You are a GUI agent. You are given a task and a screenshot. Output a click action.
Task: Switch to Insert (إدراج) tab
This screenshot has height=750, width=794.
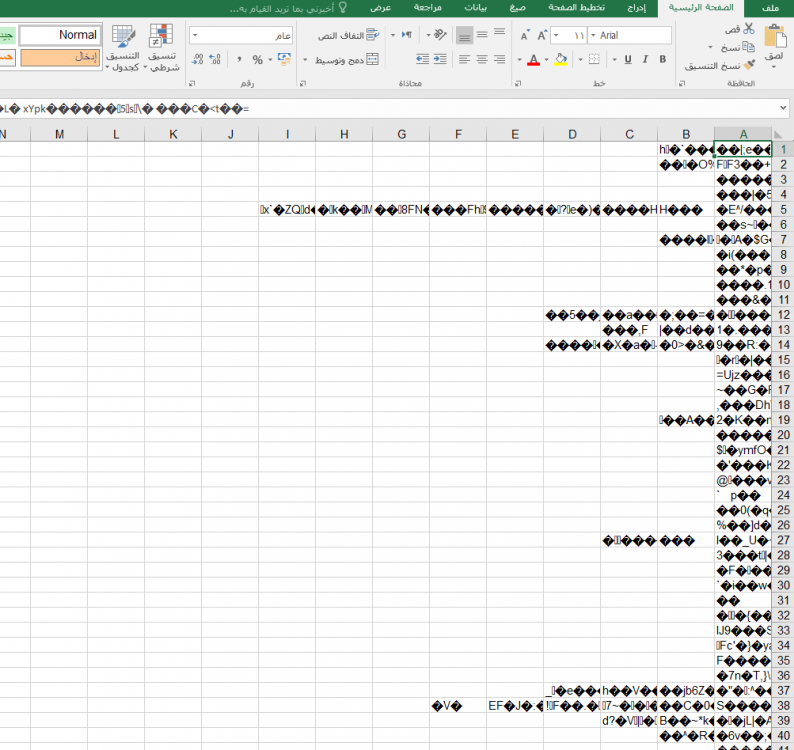(637, 8)
